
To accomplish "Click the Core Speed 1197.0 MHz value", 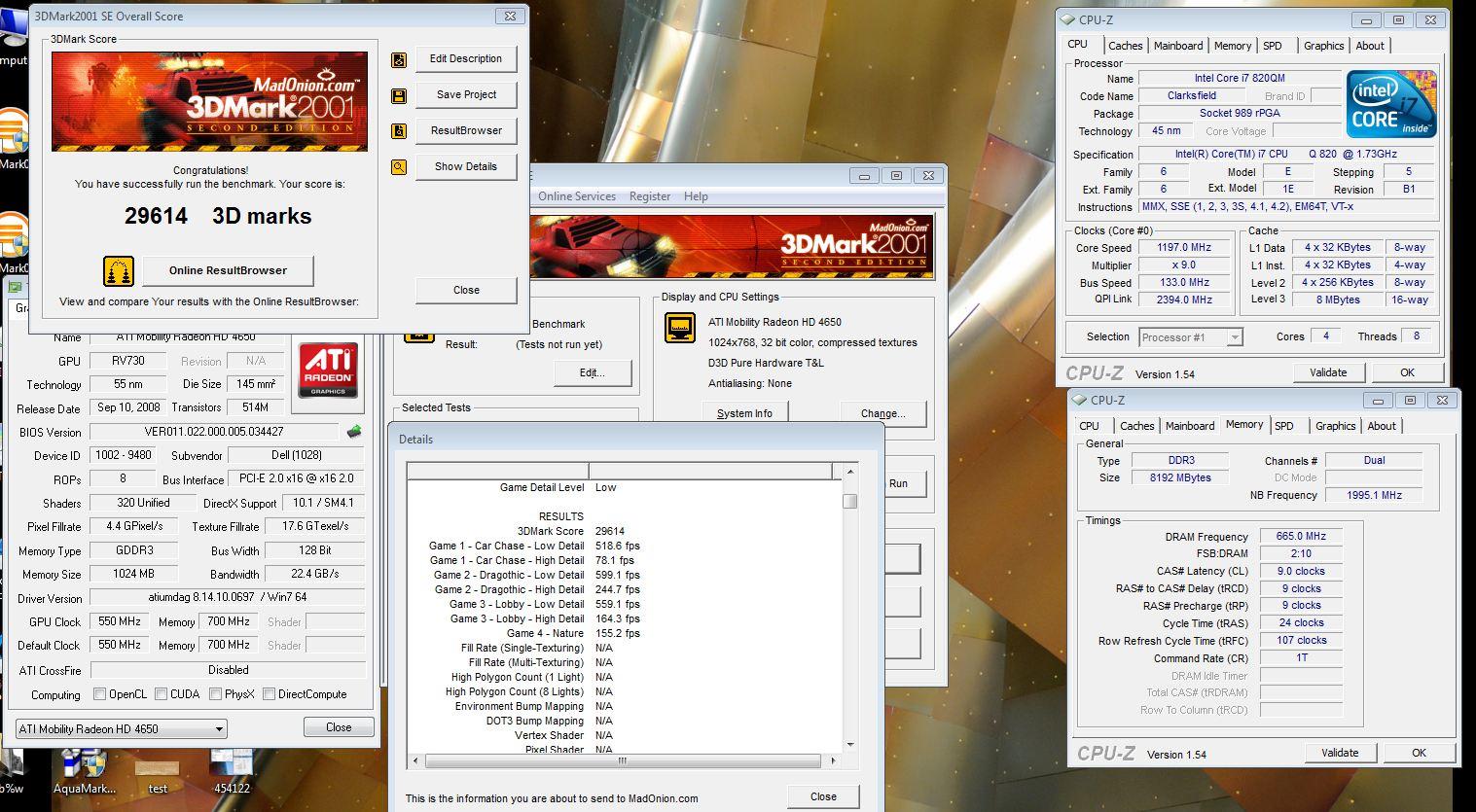I will [x=1183, y=248].
